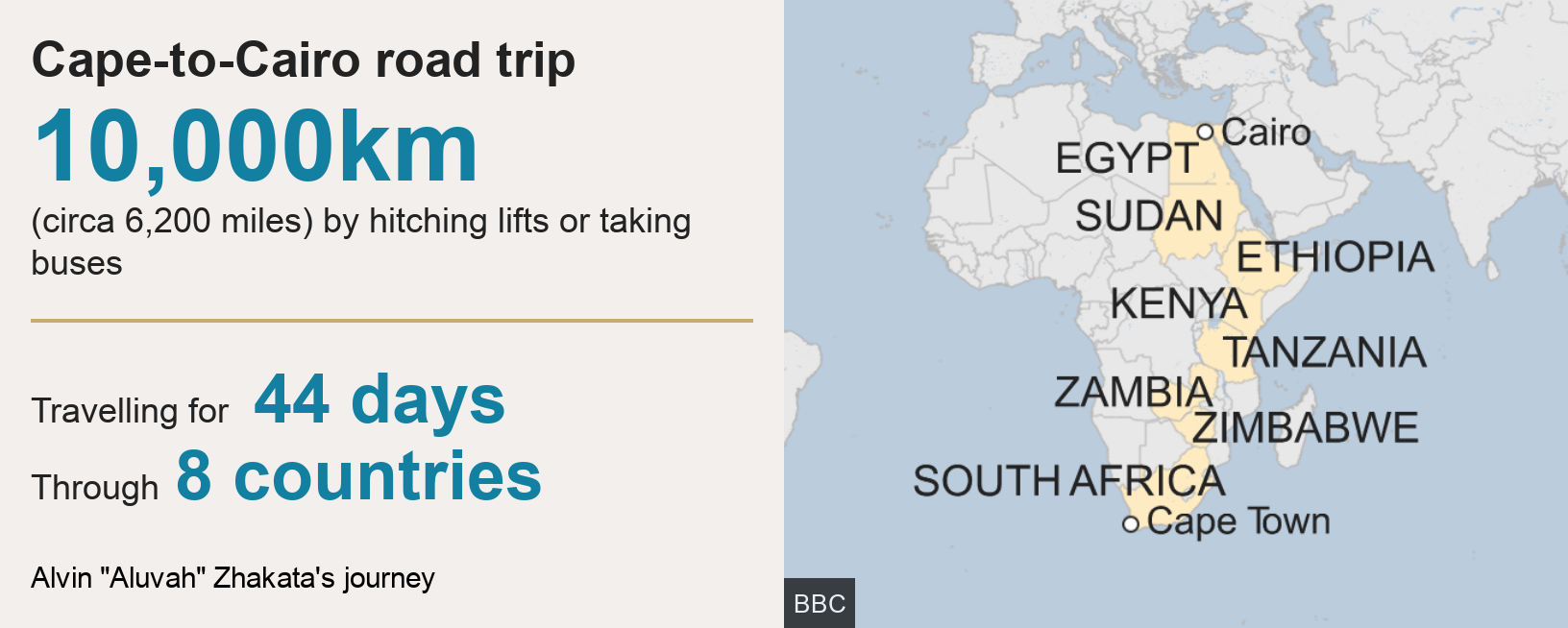Click the BBC logo badge
This screenshot has width=1568, height=628.
tap(820, 603)
